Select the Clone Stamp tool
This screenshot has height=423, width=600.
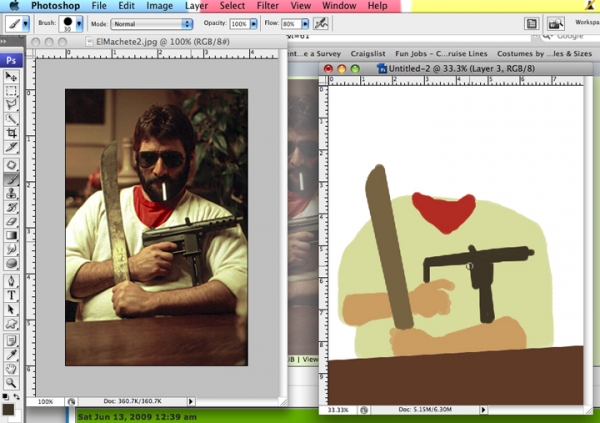(x=11, y=193)
